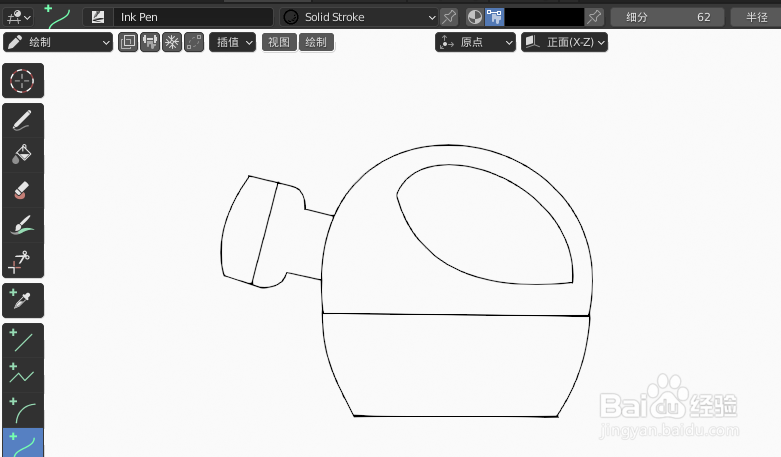Pin the Solid Stroke material

pos(449,17)
